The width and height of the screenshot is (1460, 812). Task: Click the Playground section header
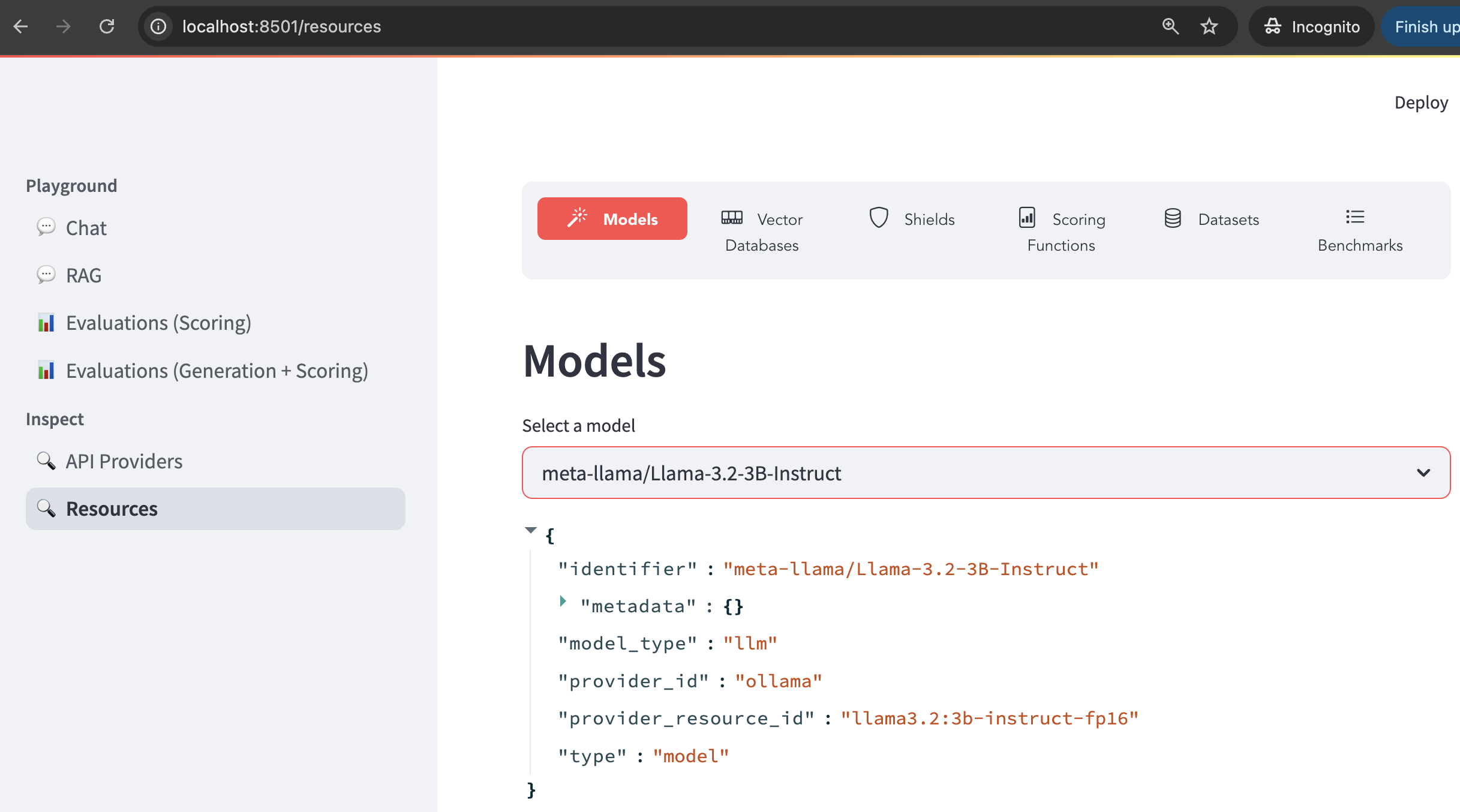pyautogui.click(x=71, y=186)
